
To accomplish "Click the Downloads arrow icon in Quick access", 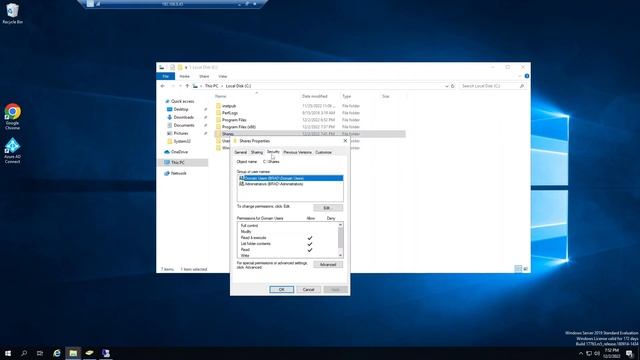I will (x=170, y=117).
